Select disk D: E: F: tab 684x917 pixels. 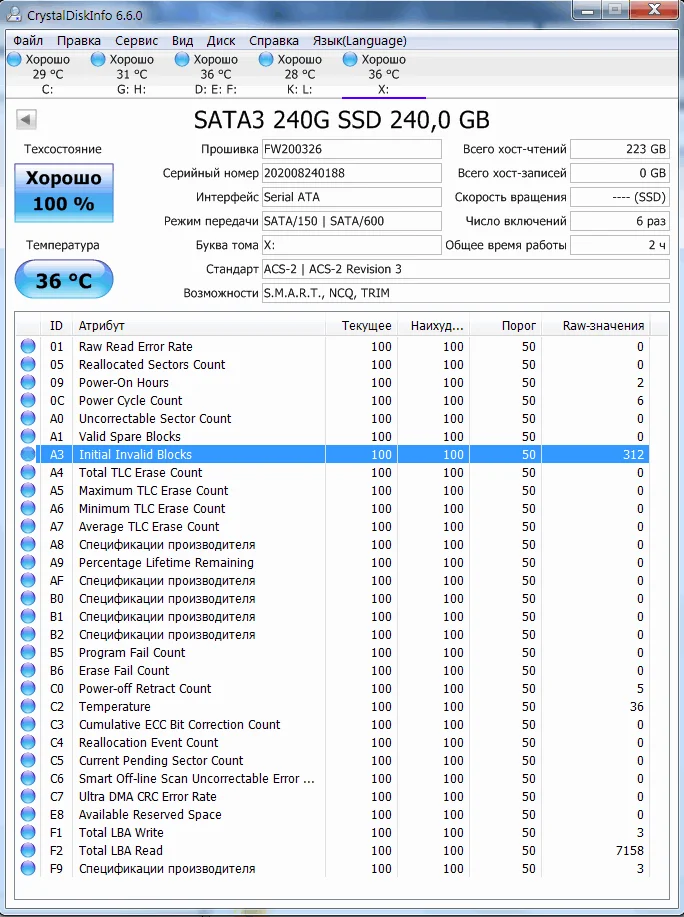[x=216, y=74]
